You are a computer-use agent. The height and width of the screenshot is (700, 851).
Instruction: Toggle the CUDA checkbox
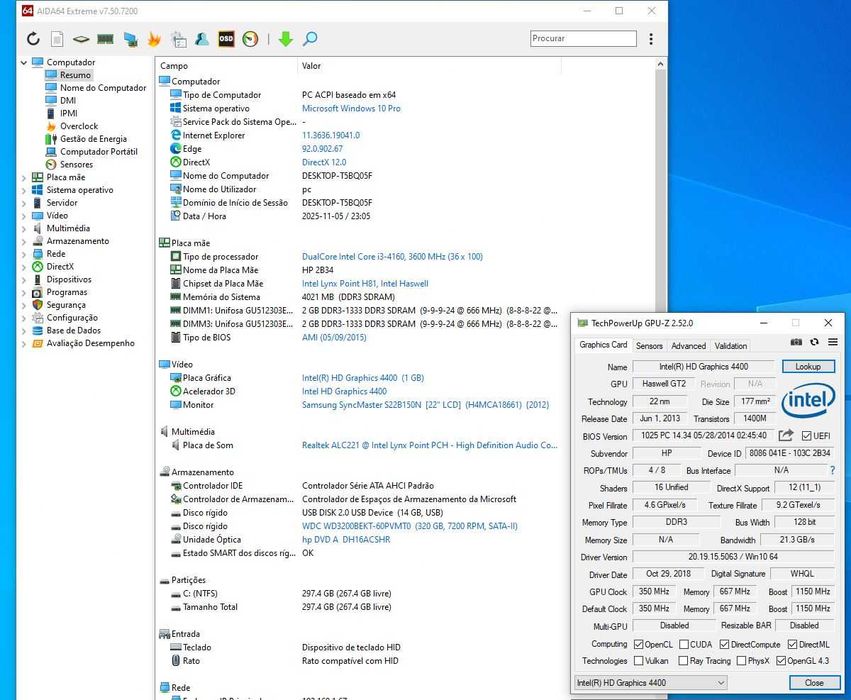point(683,645)
